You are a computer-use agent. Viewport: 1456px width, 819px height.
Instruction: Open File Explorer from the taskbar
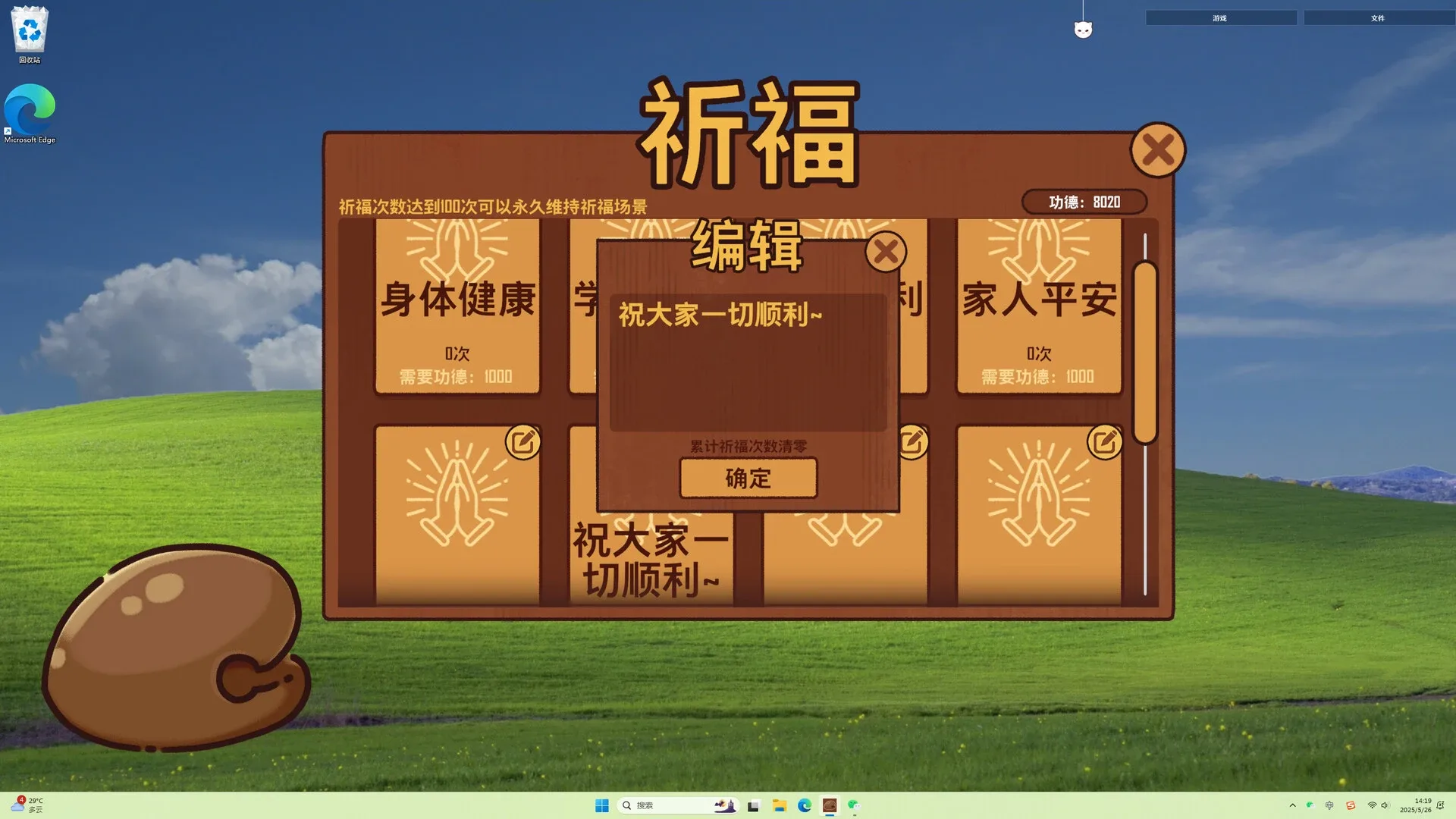(x=779, y=805)
